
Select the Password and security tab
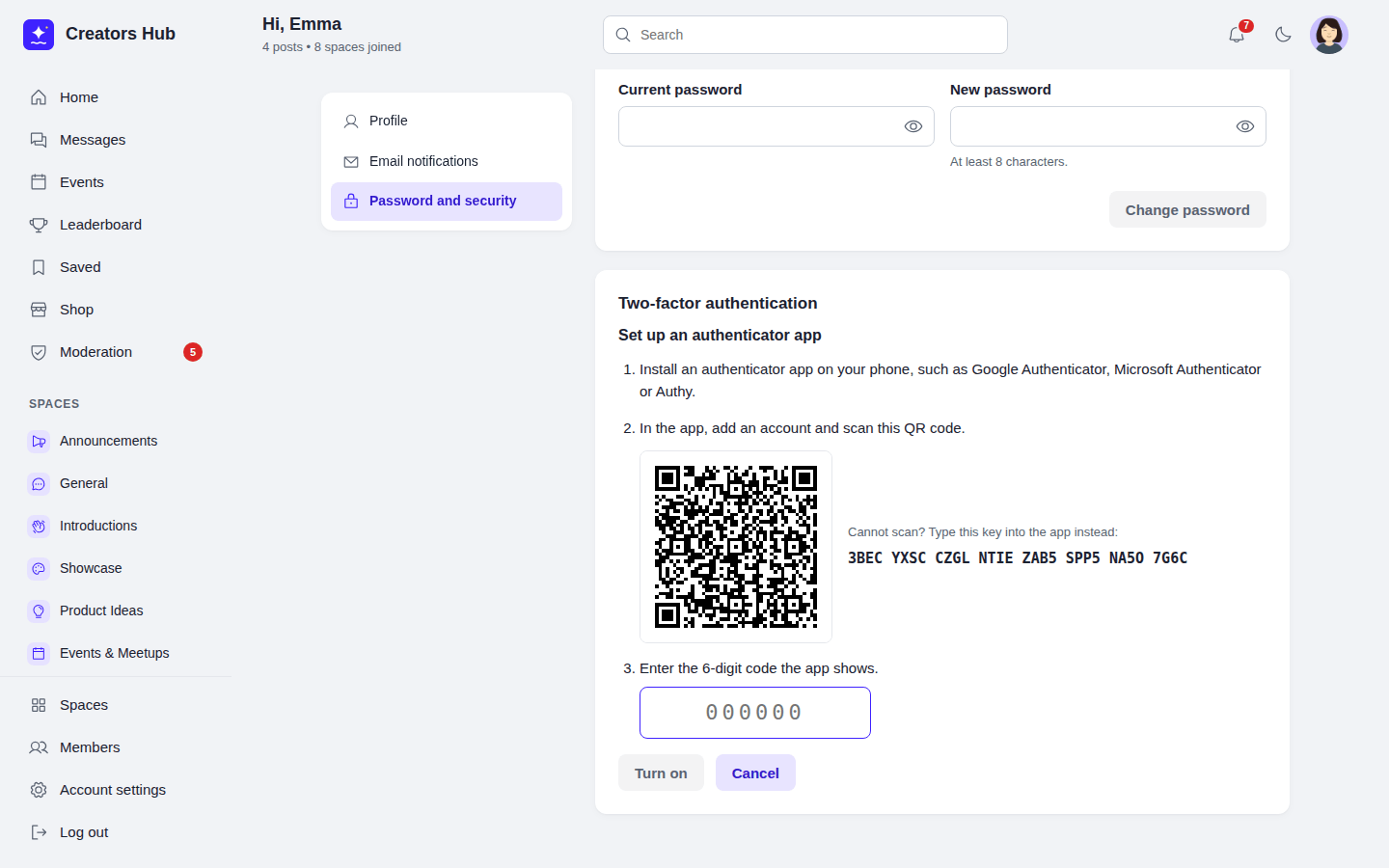447,201
